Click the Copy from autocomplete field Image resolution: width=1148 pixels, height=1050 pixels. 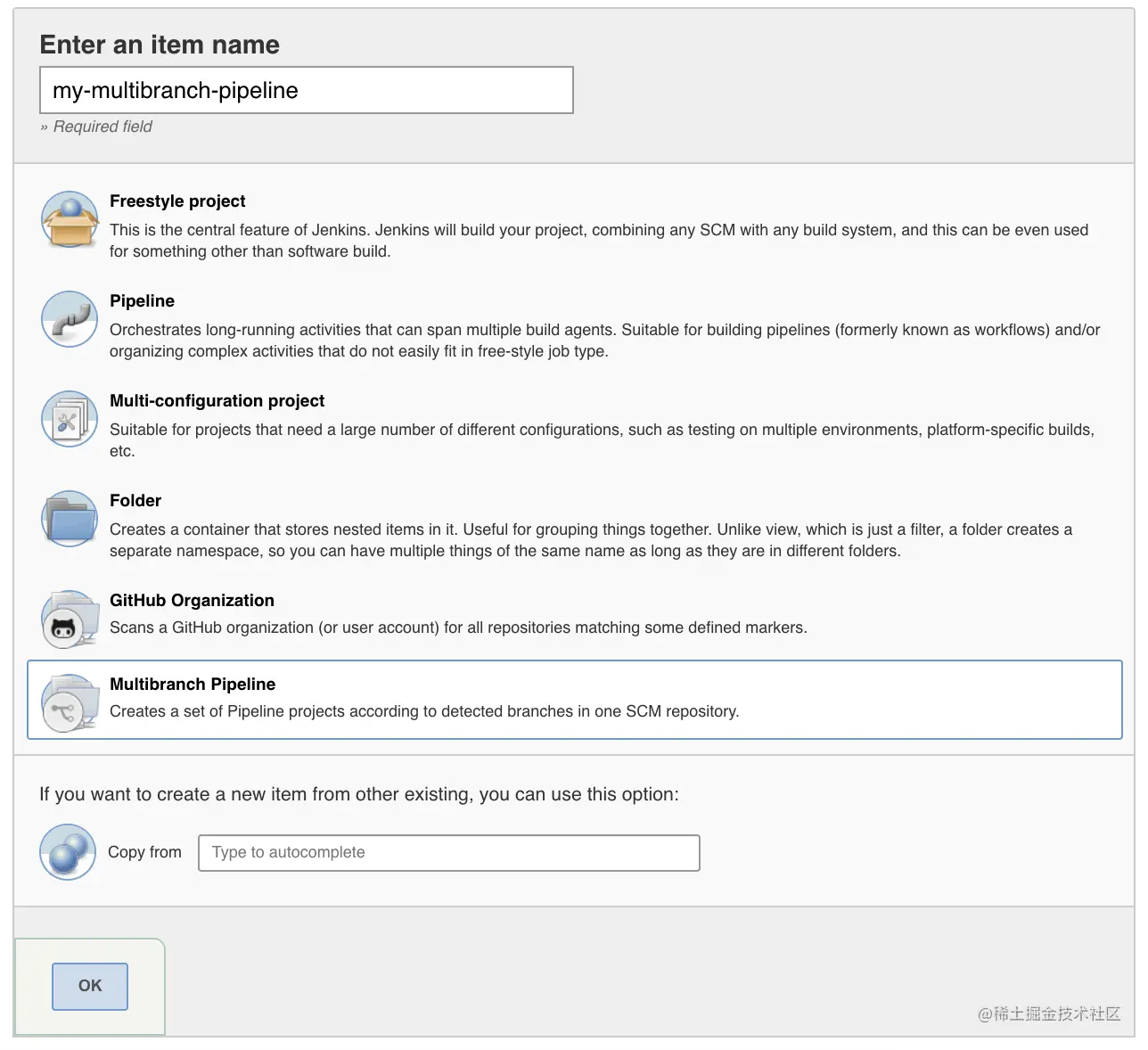tap(449, 853)
